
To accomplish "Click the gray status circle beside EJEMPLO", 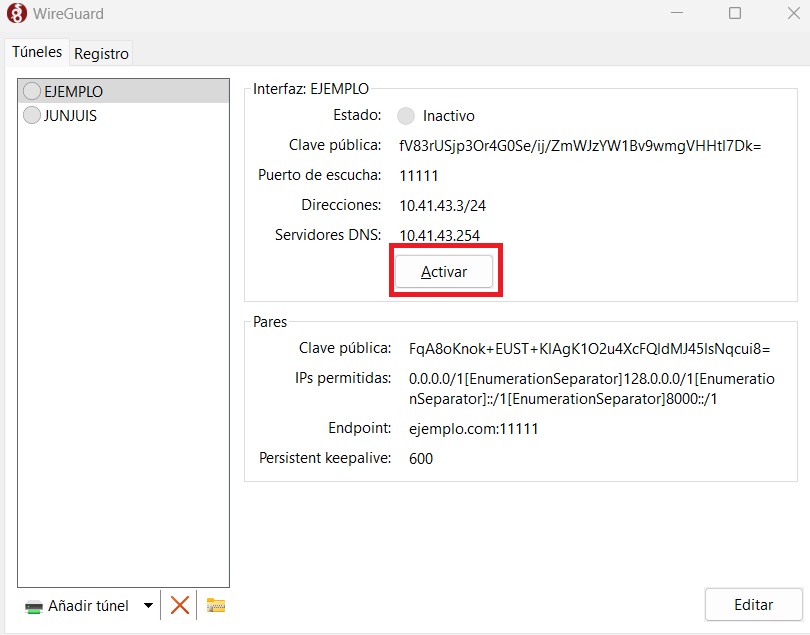I will tap(31, 91).
